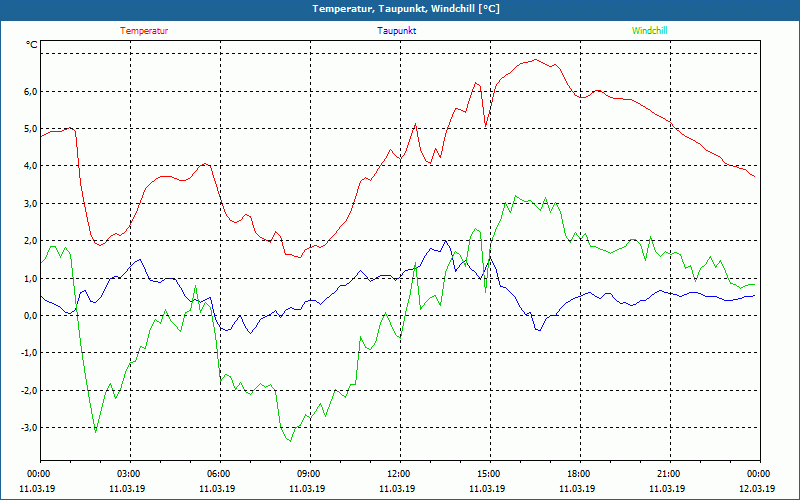Click the red Temperatur legend label
The image size is (800, 500).
tap(144, 31)
